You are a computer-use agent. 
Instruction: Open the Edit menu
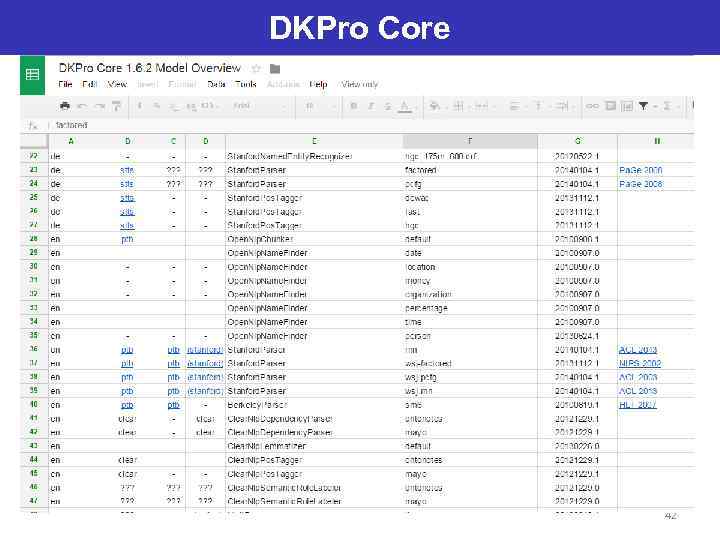(x=89, y=84)
